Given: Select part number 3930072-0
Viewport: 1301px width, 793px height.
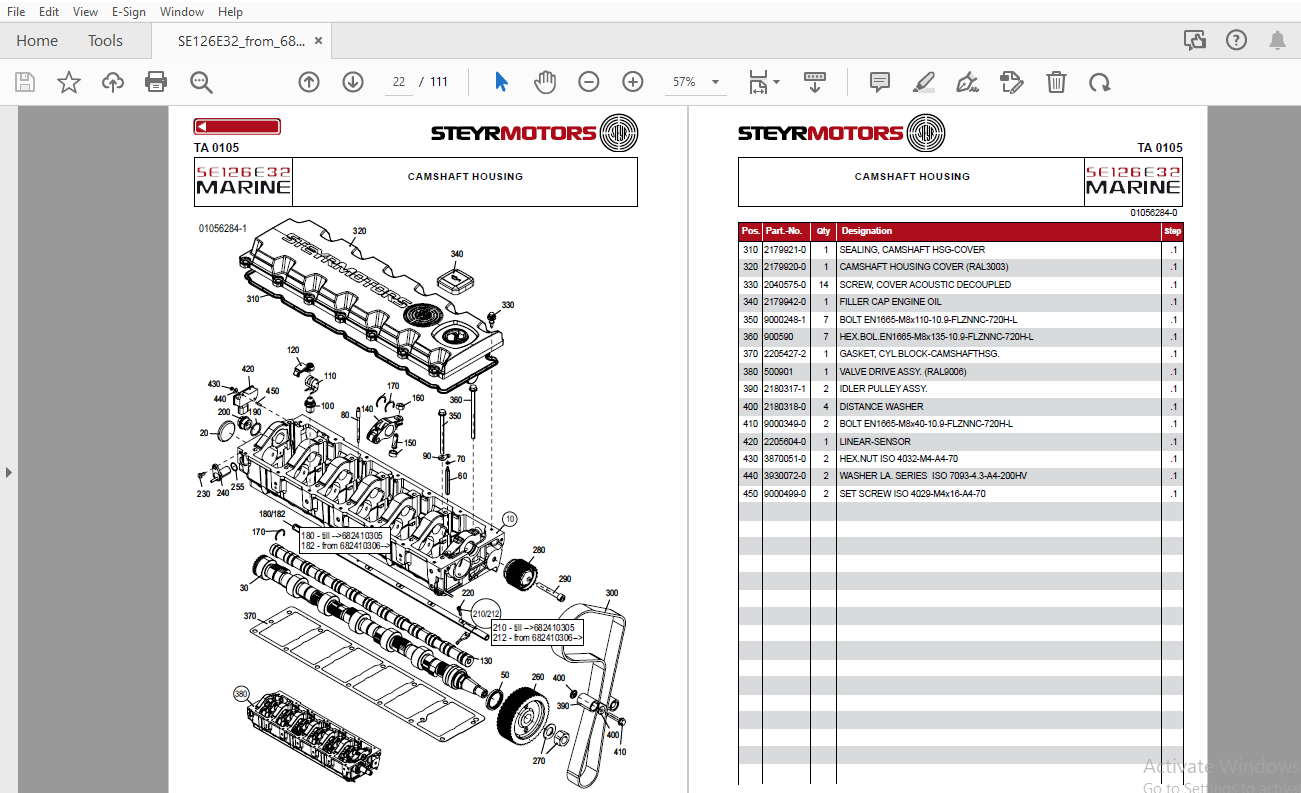Looking at the screenshot, I should tap(785, 476).
